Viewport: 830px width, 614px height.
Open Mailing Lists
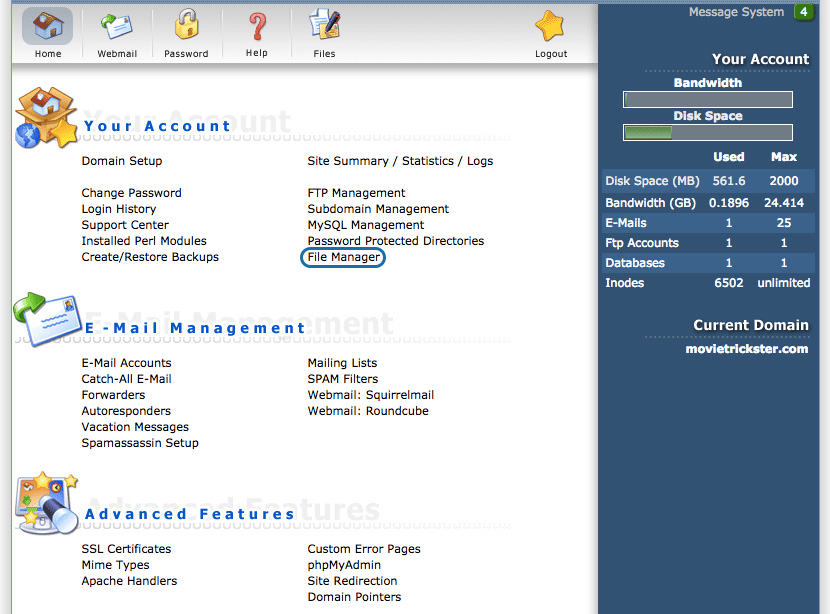[342, 363]
